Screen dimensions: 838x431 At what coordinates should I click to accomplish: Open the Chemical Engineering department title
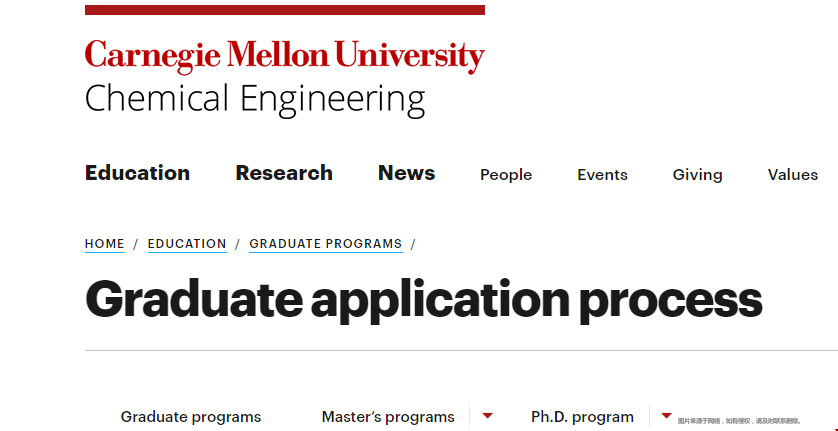(255, 100)
